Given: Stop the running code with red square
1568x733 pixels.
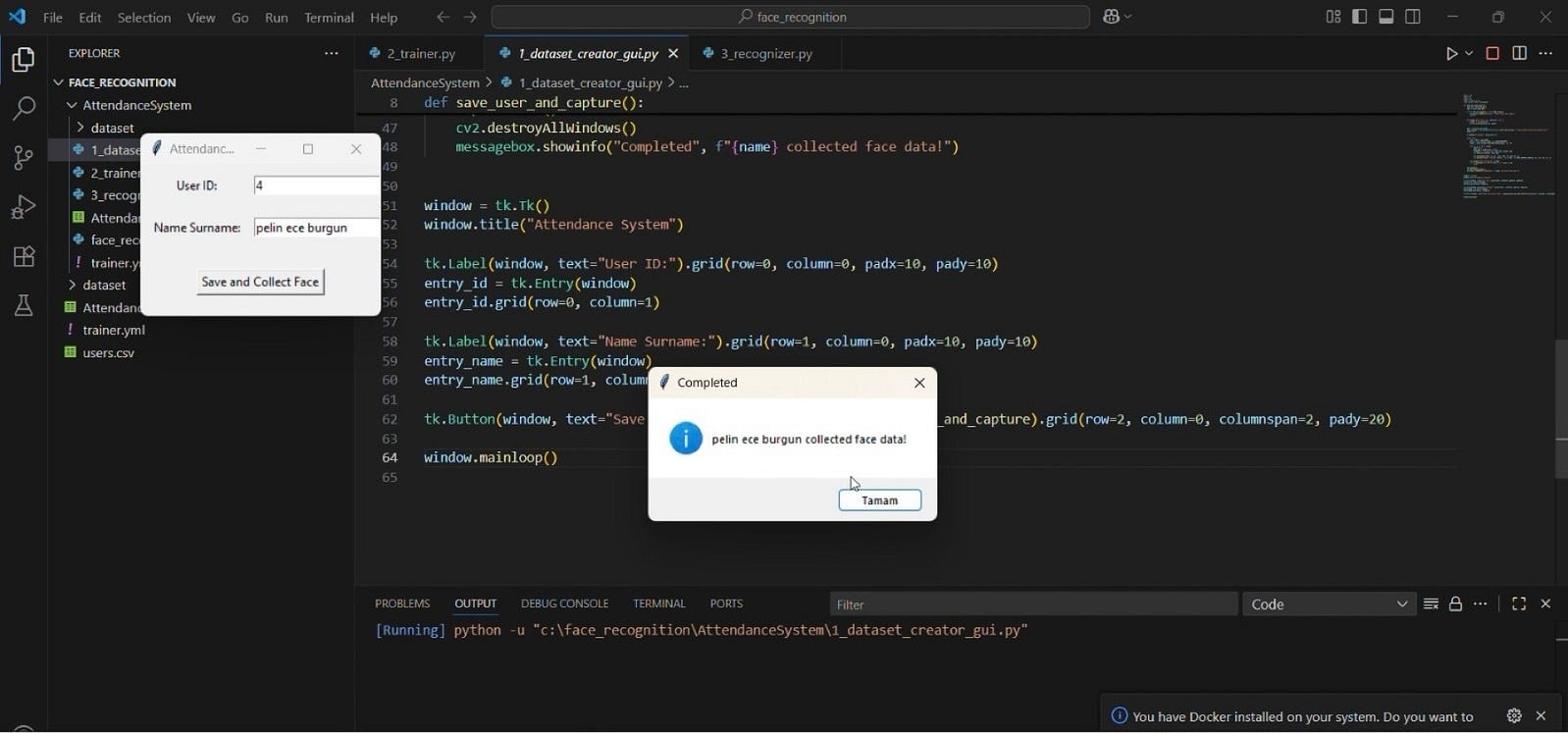Looking at the screenshot, I should (1492, 54).
